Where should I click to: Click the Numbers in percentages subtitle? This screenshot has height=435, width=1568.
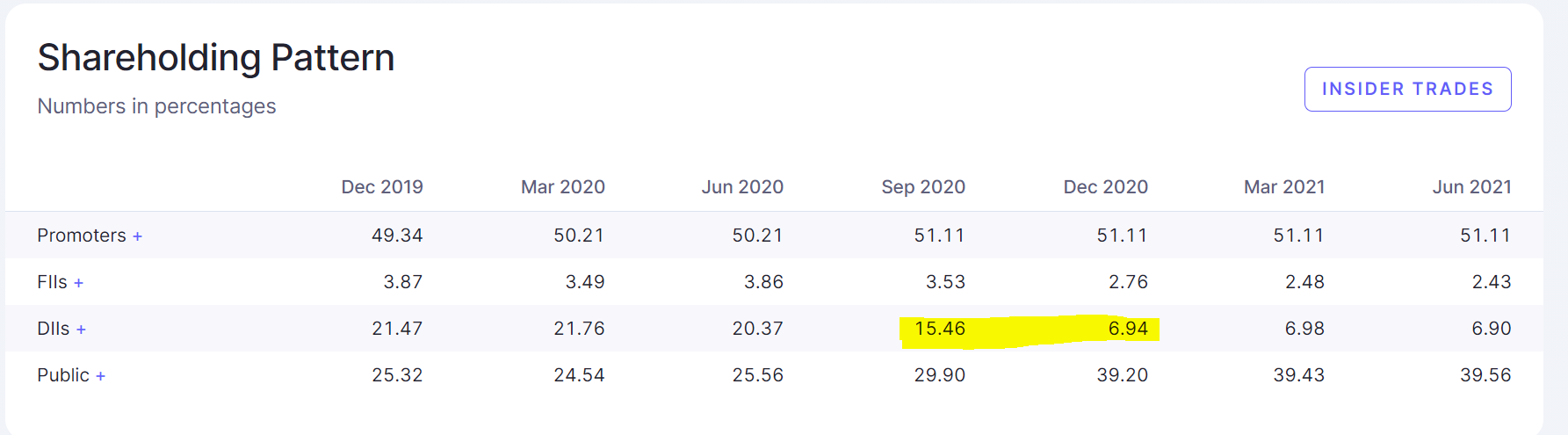tap(156, 106)
